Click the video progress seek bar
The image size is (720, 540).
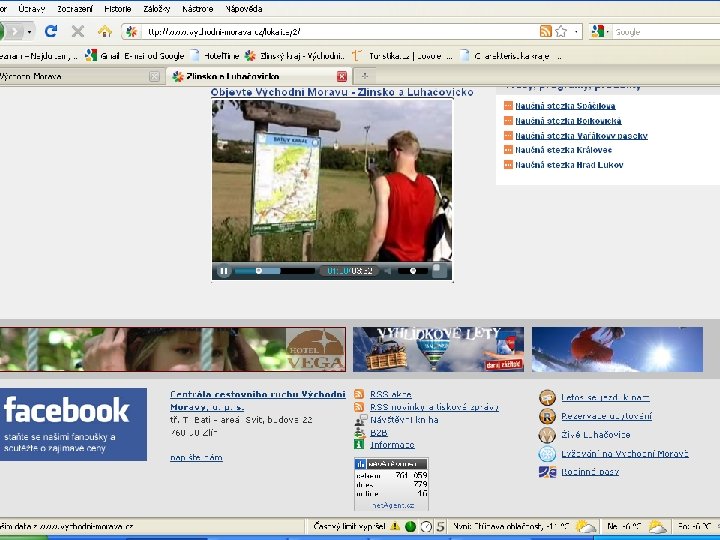coord(275,271)
